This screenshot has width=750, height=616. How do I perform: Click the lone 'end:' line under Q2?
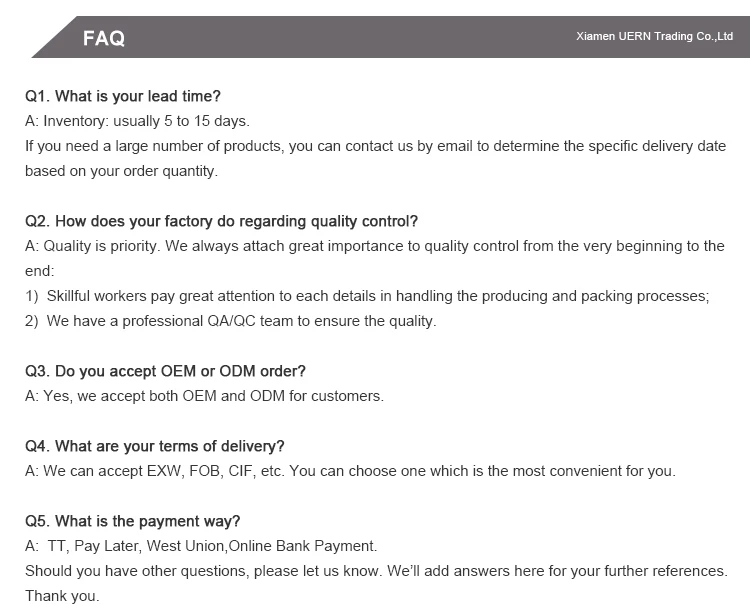pos(40,271)
